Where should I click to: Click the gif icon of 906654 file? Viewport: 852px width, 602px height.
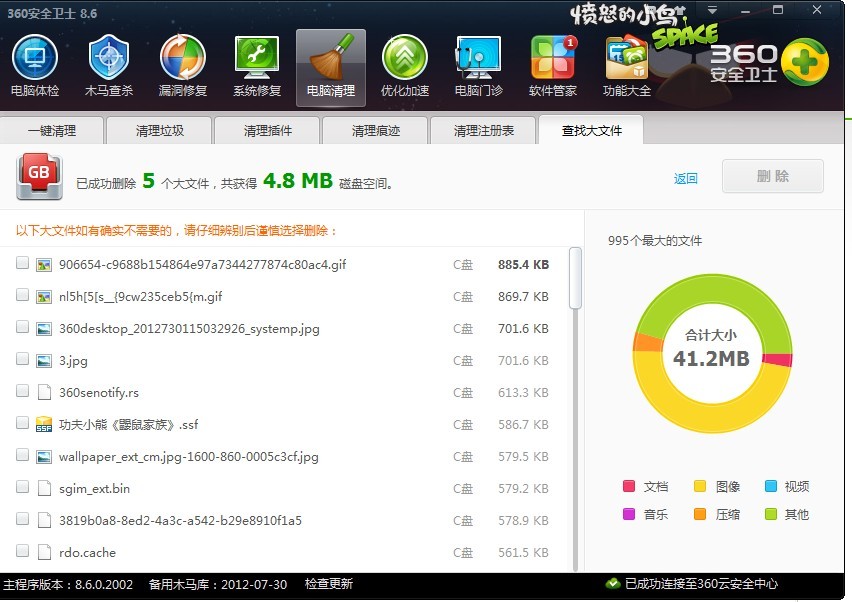point(43,265)
